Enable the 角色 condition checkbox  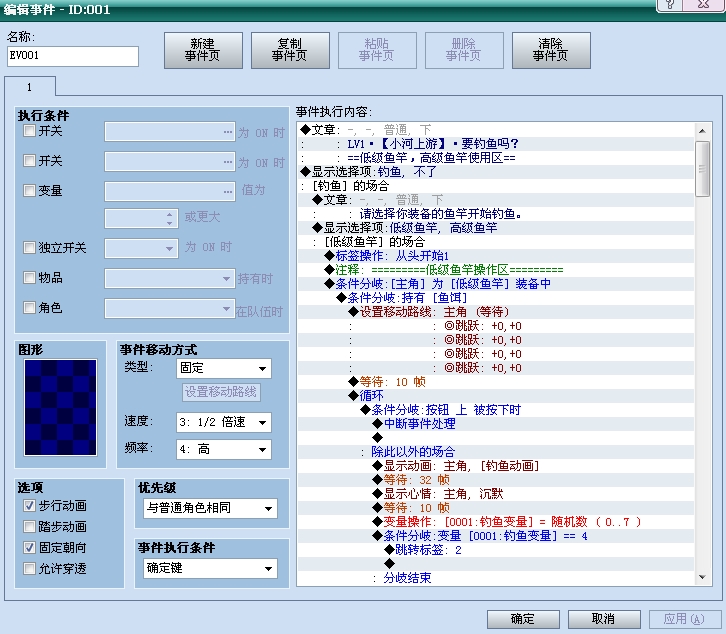(30, 308)
